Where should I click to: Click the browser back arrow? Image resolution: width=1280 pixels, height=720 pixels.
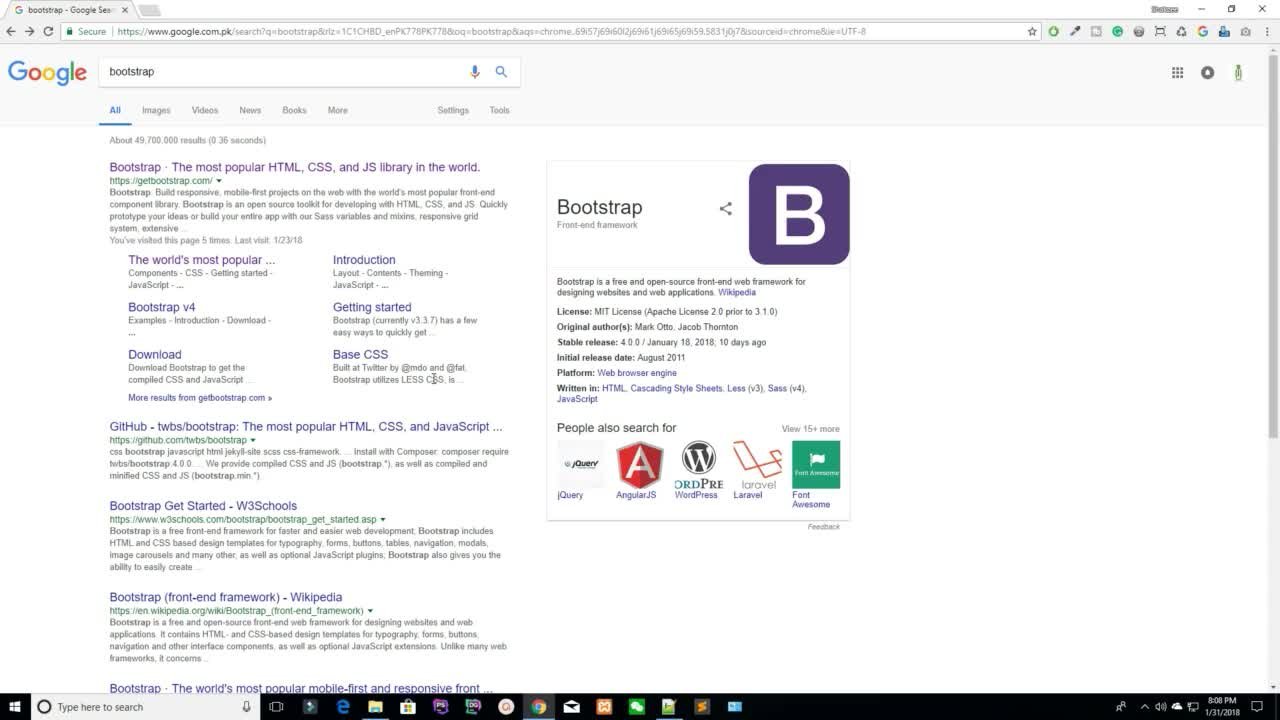pyautogui.click(x=11, y=31)
